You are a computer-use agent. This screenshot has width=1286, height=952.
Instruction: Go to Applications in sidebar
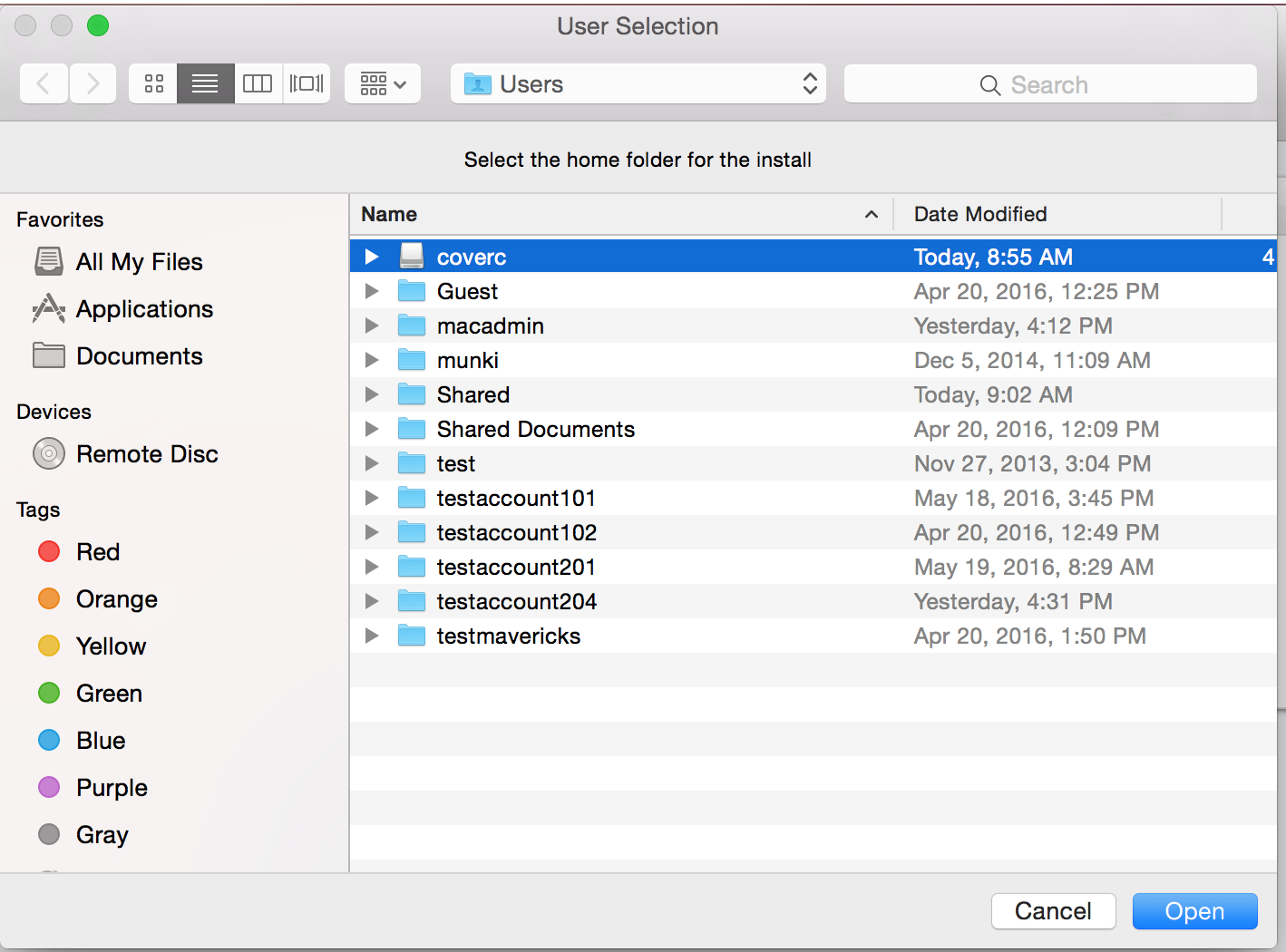point(144,309)
